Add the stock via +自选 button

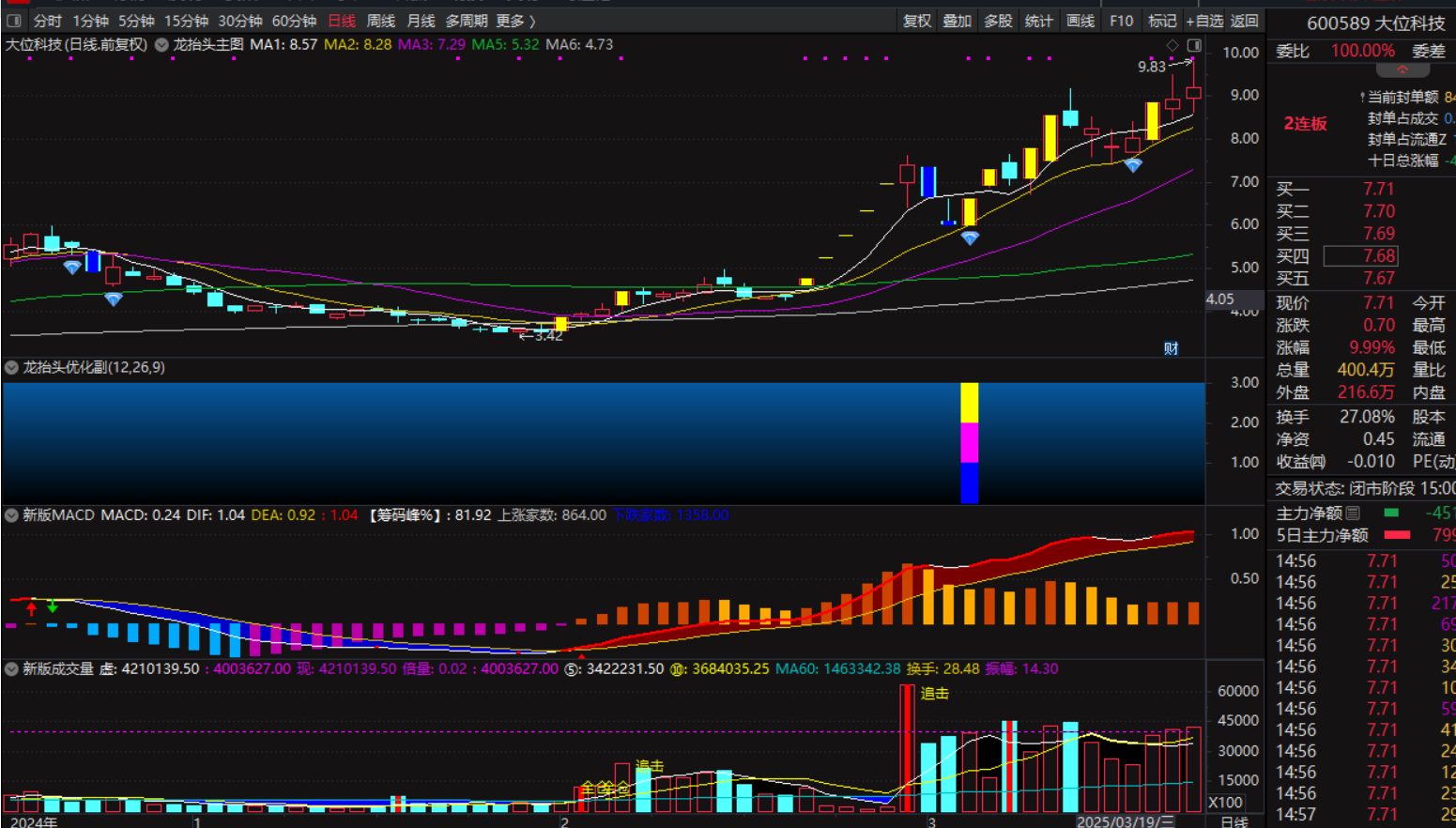[1204, 21]
